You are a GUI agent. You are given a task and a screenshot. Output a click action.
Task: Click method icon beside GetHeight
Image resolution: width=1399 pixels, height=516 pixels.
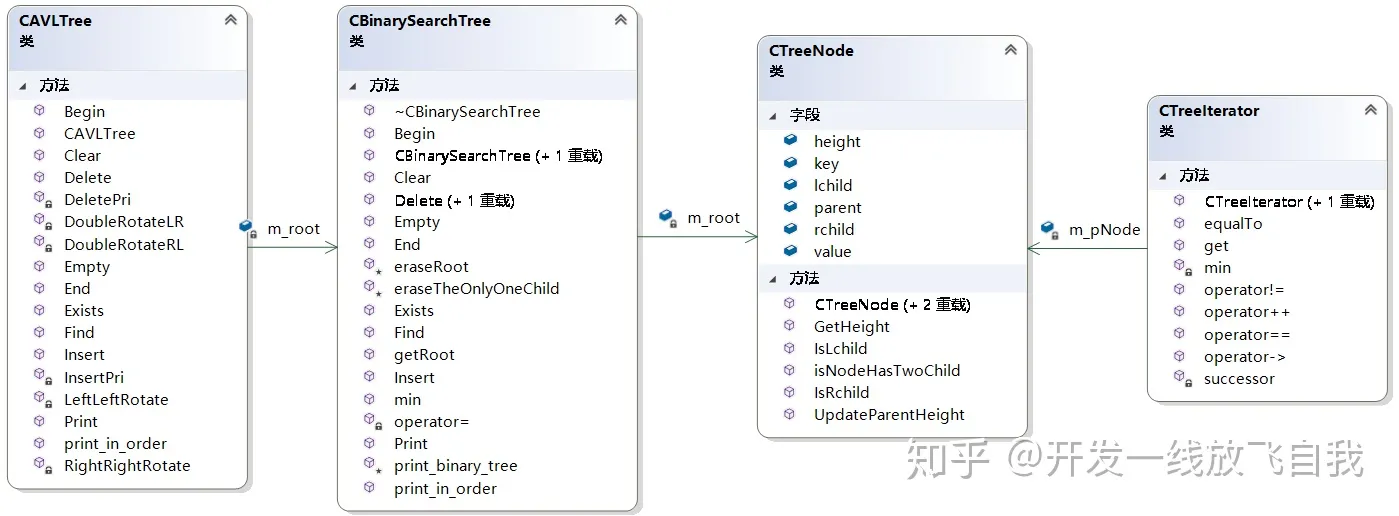click(790, 326)
